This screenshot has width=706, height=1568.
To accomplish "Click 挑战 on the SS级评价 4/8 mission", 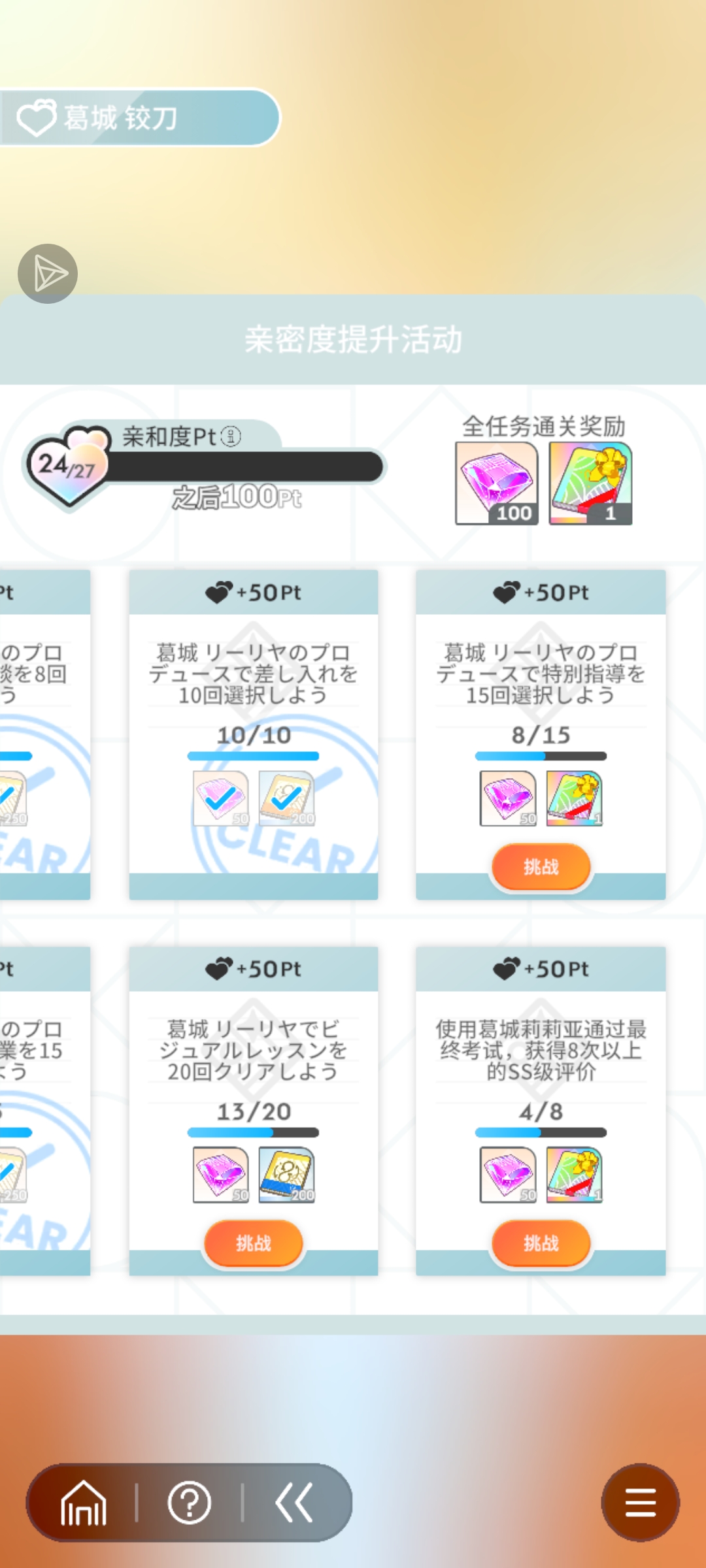I will click(541, 1243).
